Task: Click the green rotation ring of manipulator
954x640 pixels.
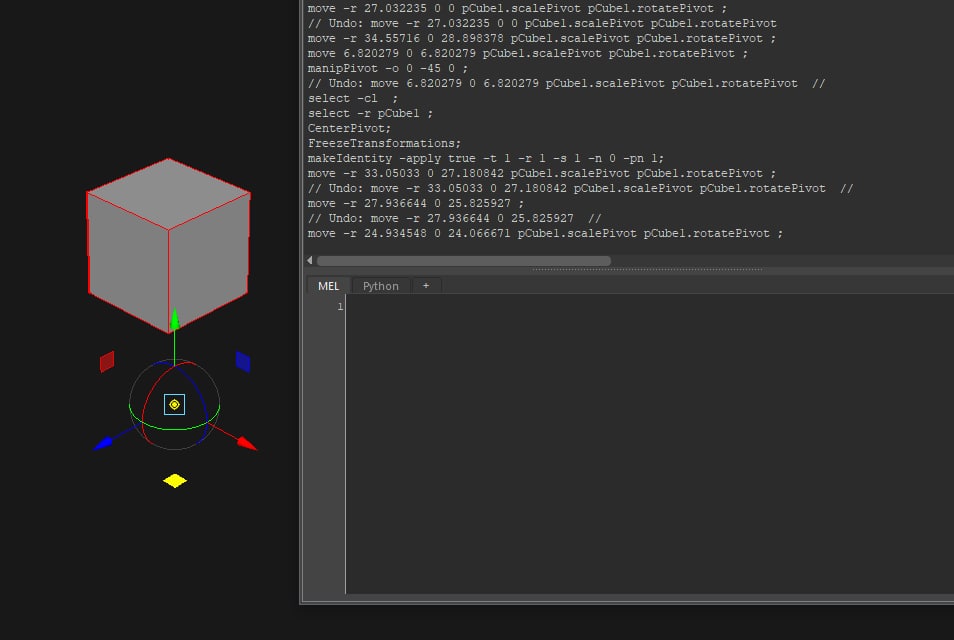Action: (175, 428)
